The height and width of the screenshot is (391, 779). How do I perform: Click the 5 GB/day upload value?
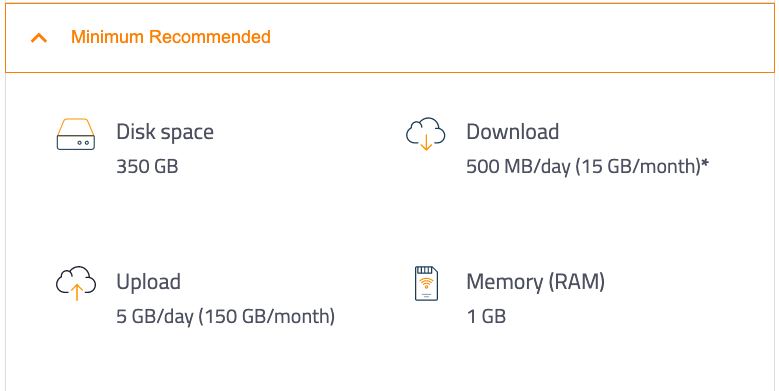[x=155, y=316]
